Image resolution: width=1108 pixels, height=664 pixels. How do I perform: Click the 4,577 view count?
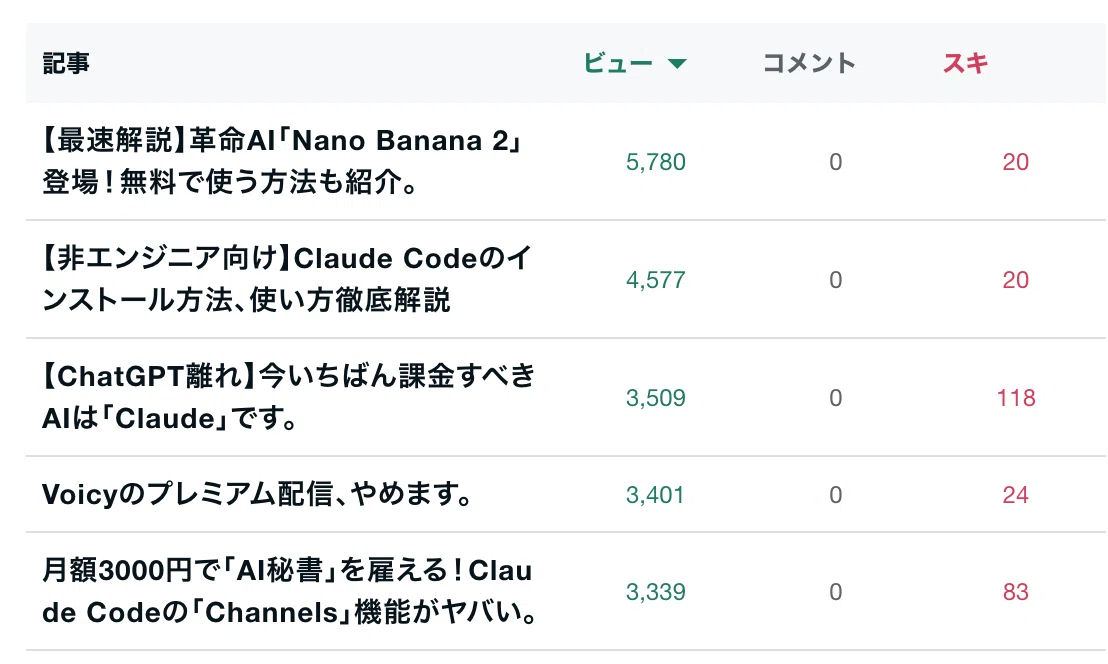pyautogui.click(x=656, y=280)
